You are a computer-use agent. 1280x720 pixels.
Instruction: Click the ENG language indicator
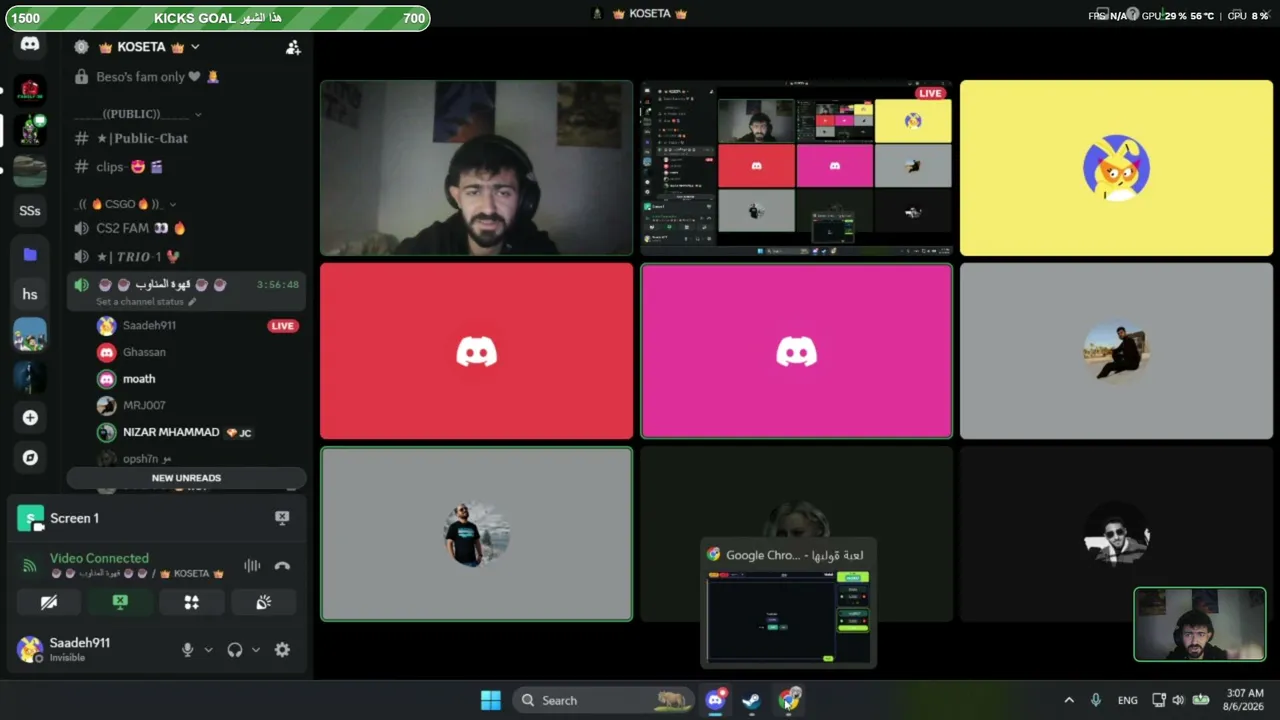tap(1128, 700)
